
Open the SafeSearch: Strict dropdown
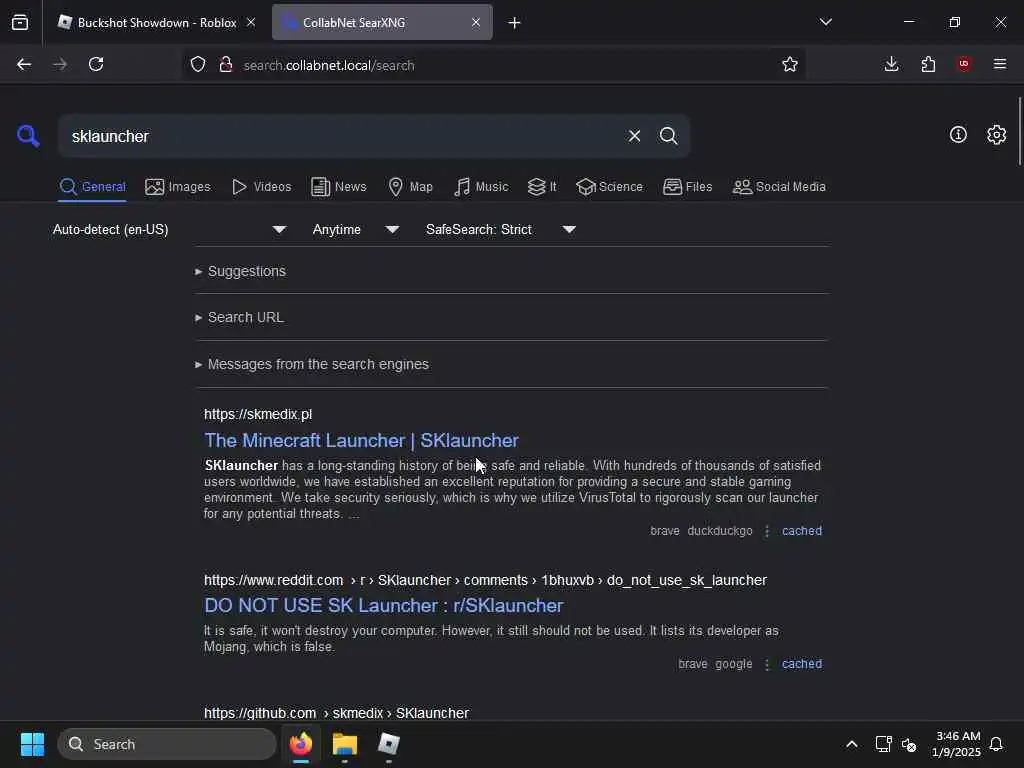(500, 229)
